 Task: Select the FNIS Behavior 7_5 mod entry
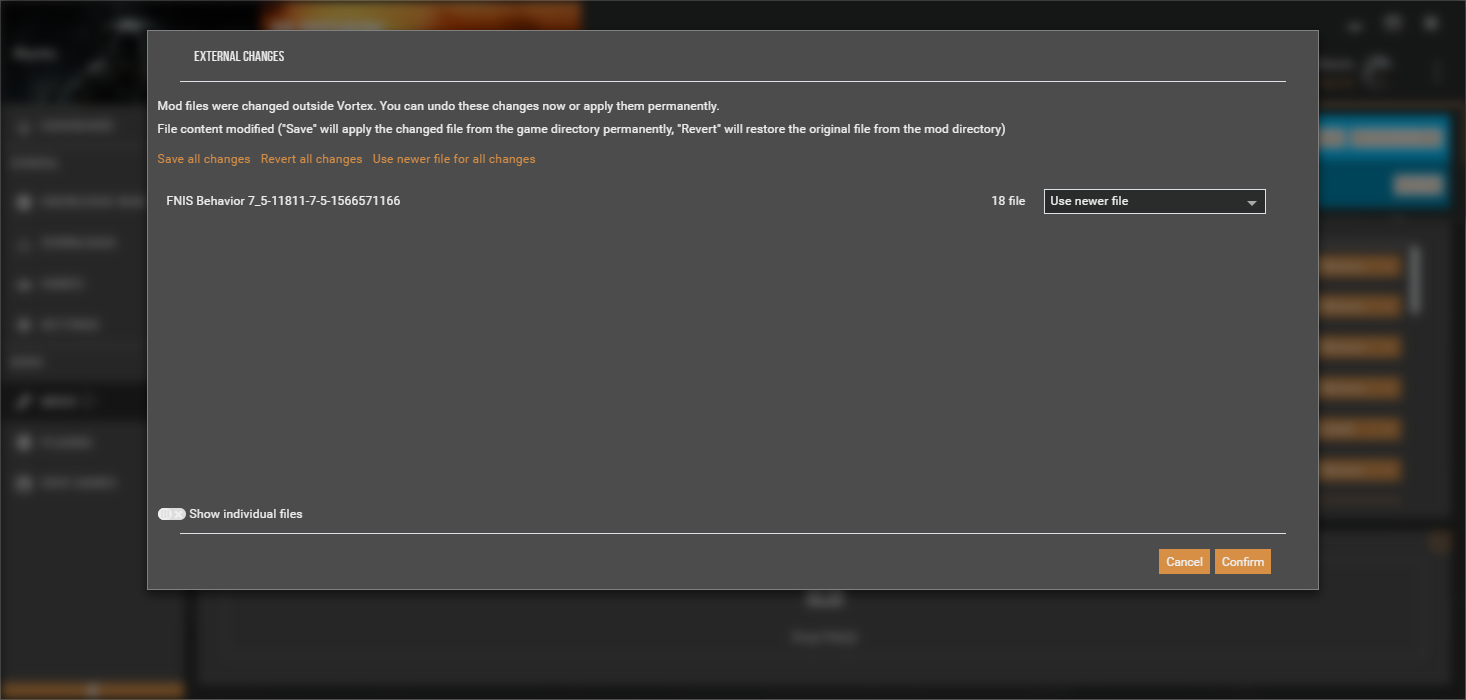click(x=283, y=201)
